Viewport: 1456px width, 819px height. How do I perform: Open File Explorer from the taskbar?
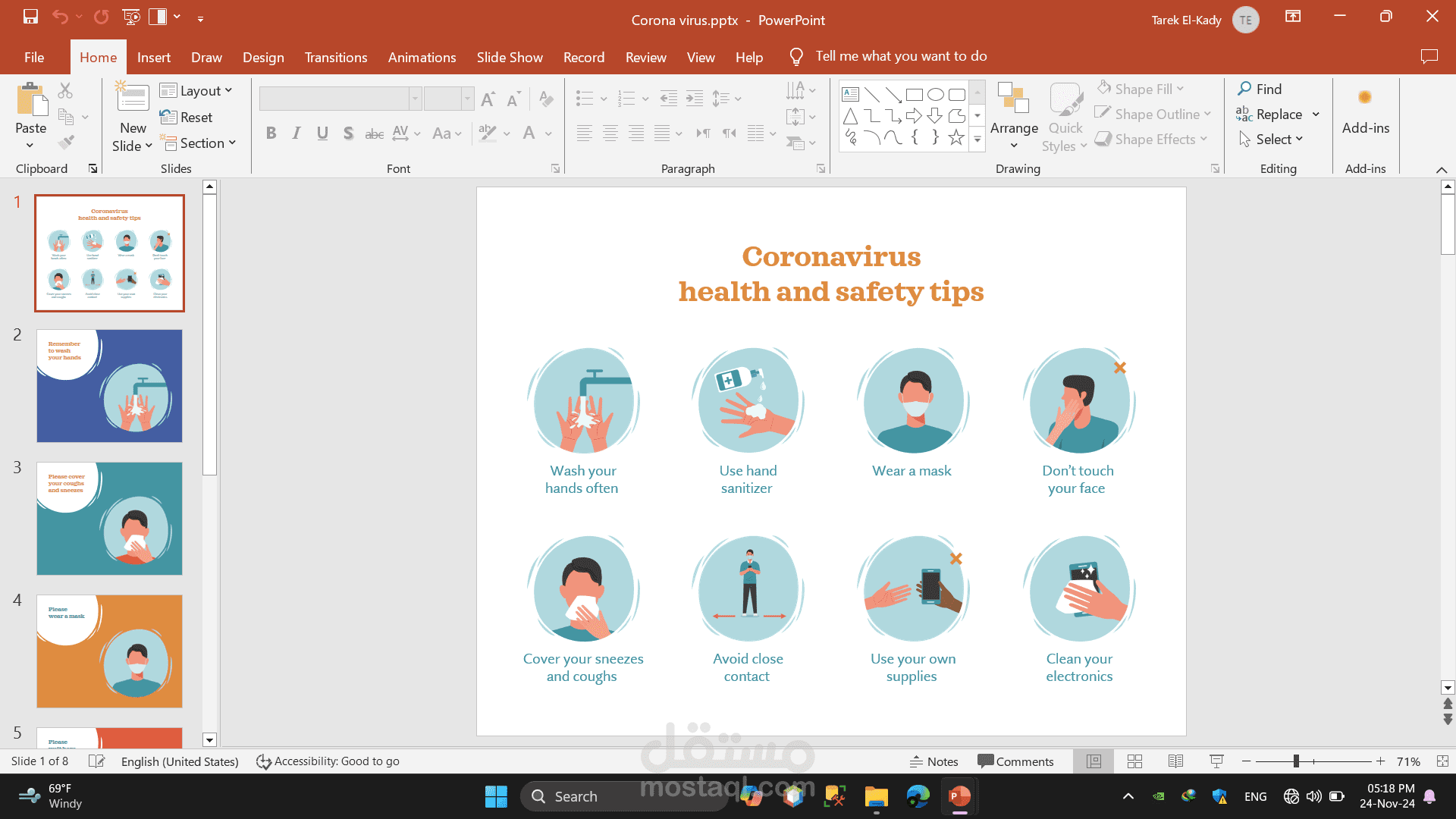[876, 796]
